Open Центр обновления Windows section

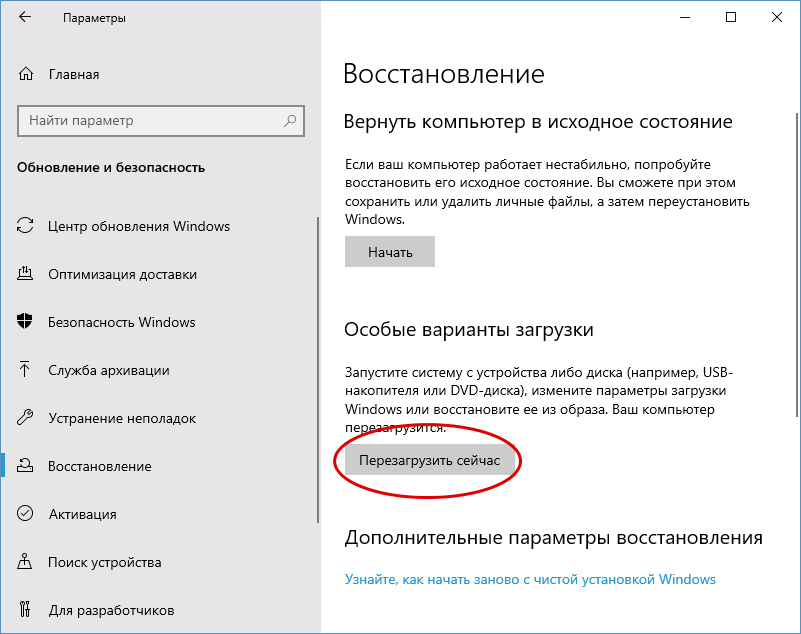(139, 226)
